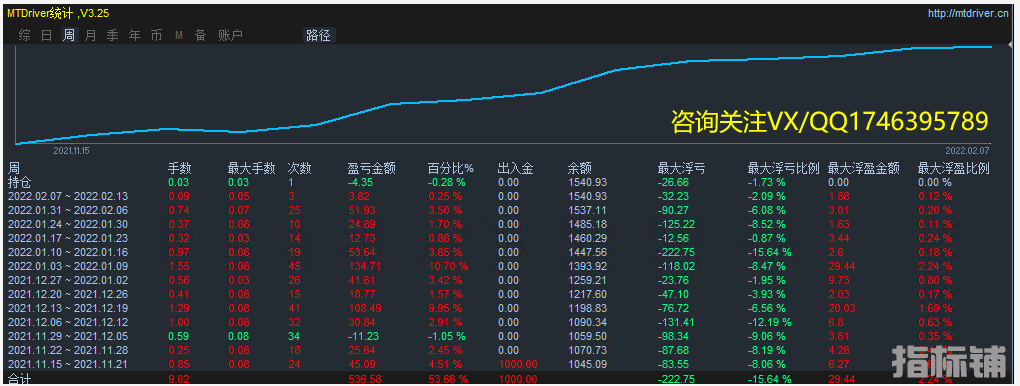The image size is (1020, 386).
Task: Open the 季 quarterly tab
Action: click(113, 36)
